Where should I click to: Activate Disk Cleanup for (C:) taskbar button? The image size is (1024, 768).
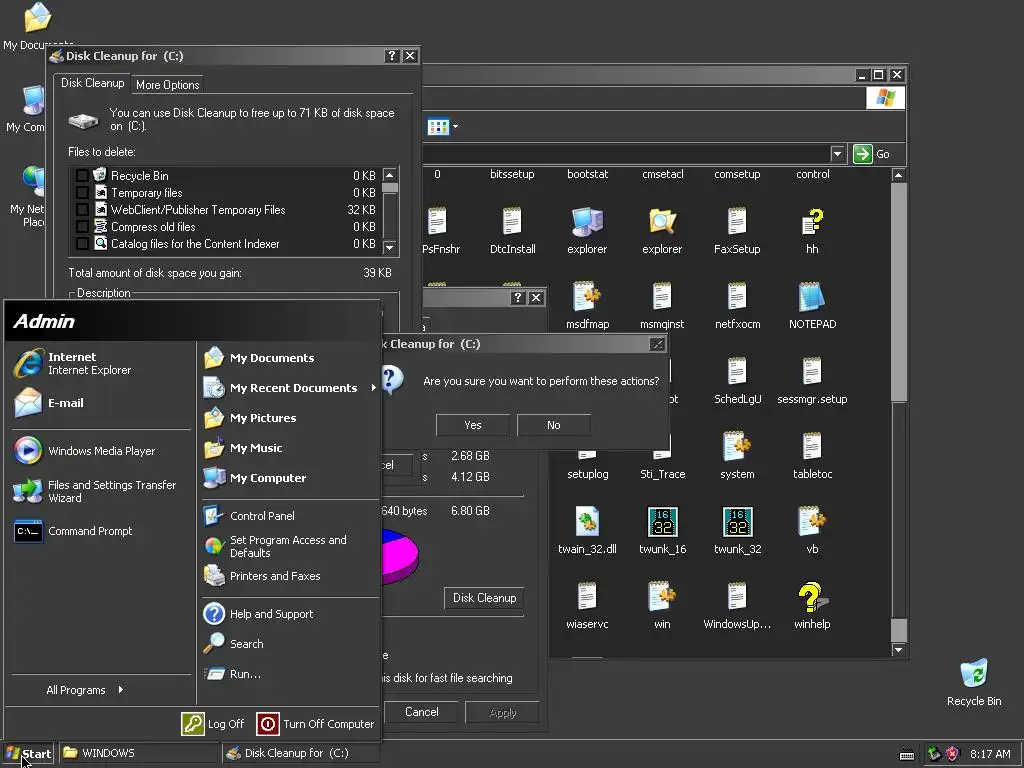point(299,753)
